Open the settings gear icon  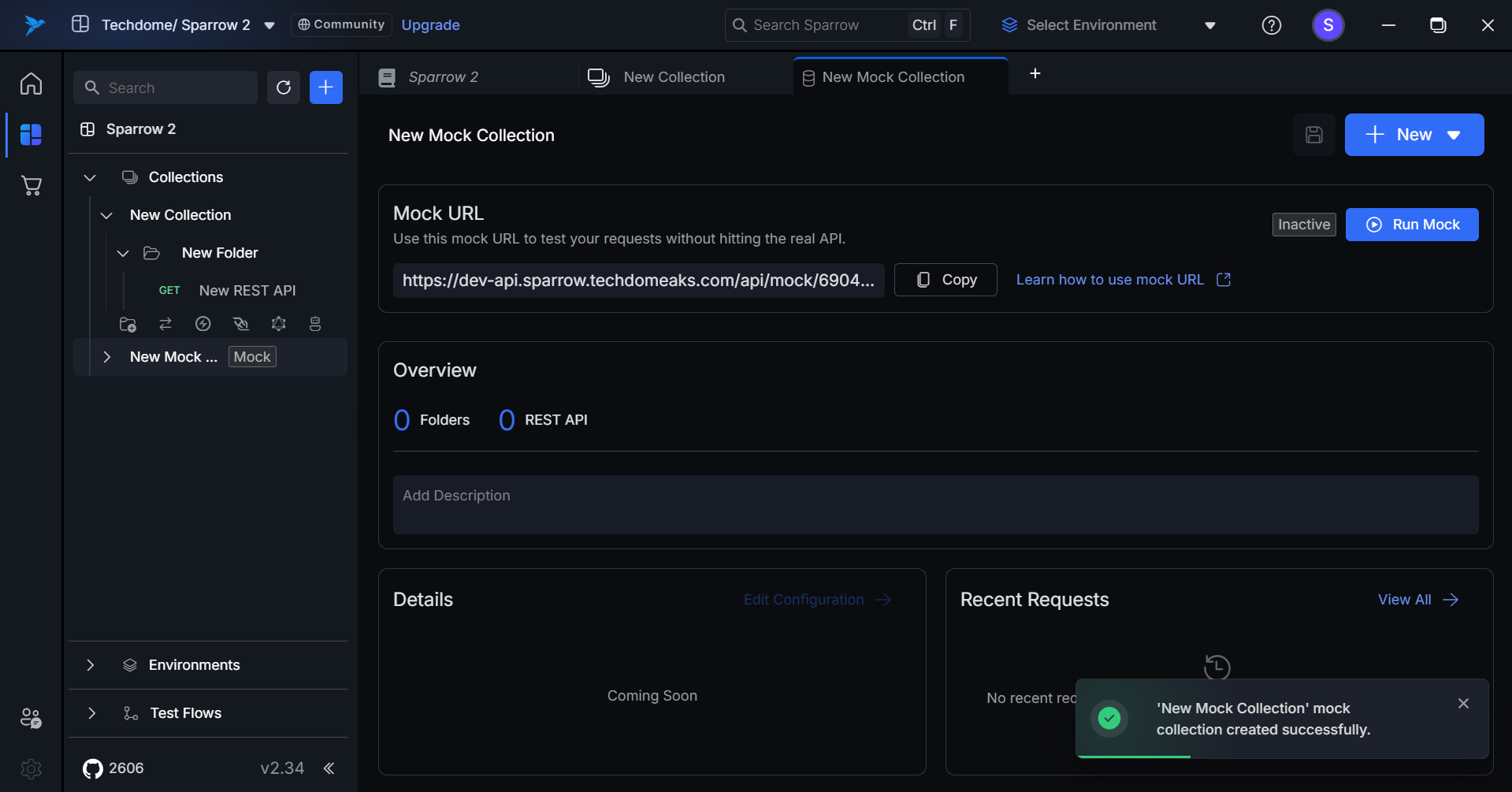tap(31, 768)
